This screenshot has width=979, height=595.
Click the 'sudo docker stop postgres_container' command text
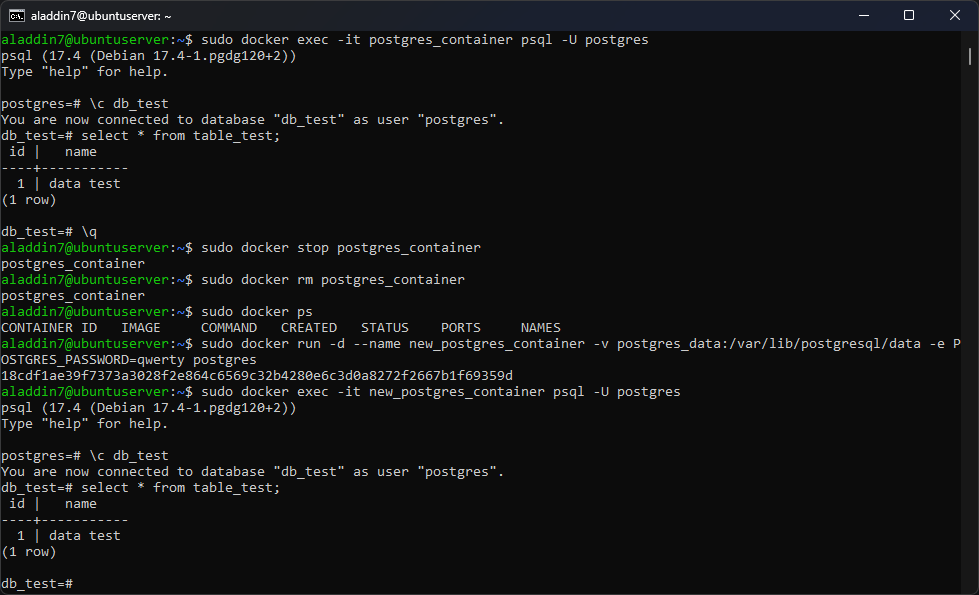point(341,248)
